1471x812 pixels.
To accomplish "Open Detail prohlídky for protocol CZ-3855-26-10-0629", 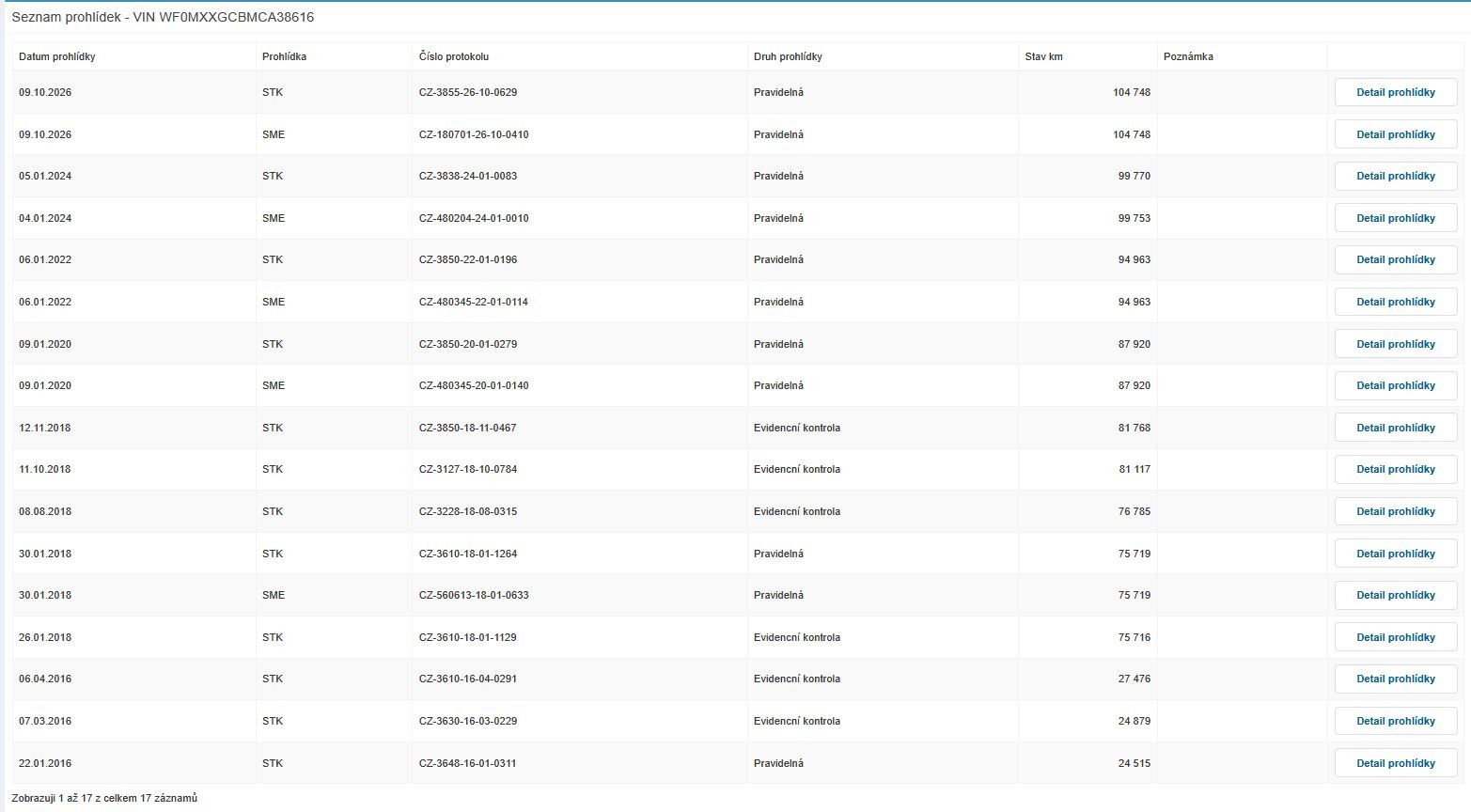I will (1396, 92).
